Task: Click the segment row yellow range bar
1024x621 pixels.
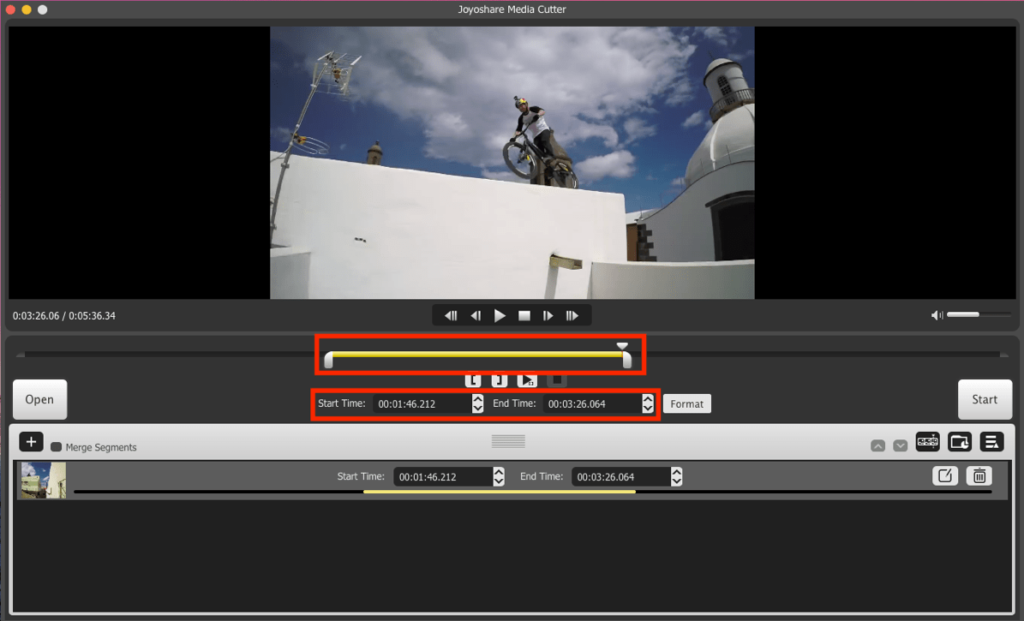Action: point(500,492)
